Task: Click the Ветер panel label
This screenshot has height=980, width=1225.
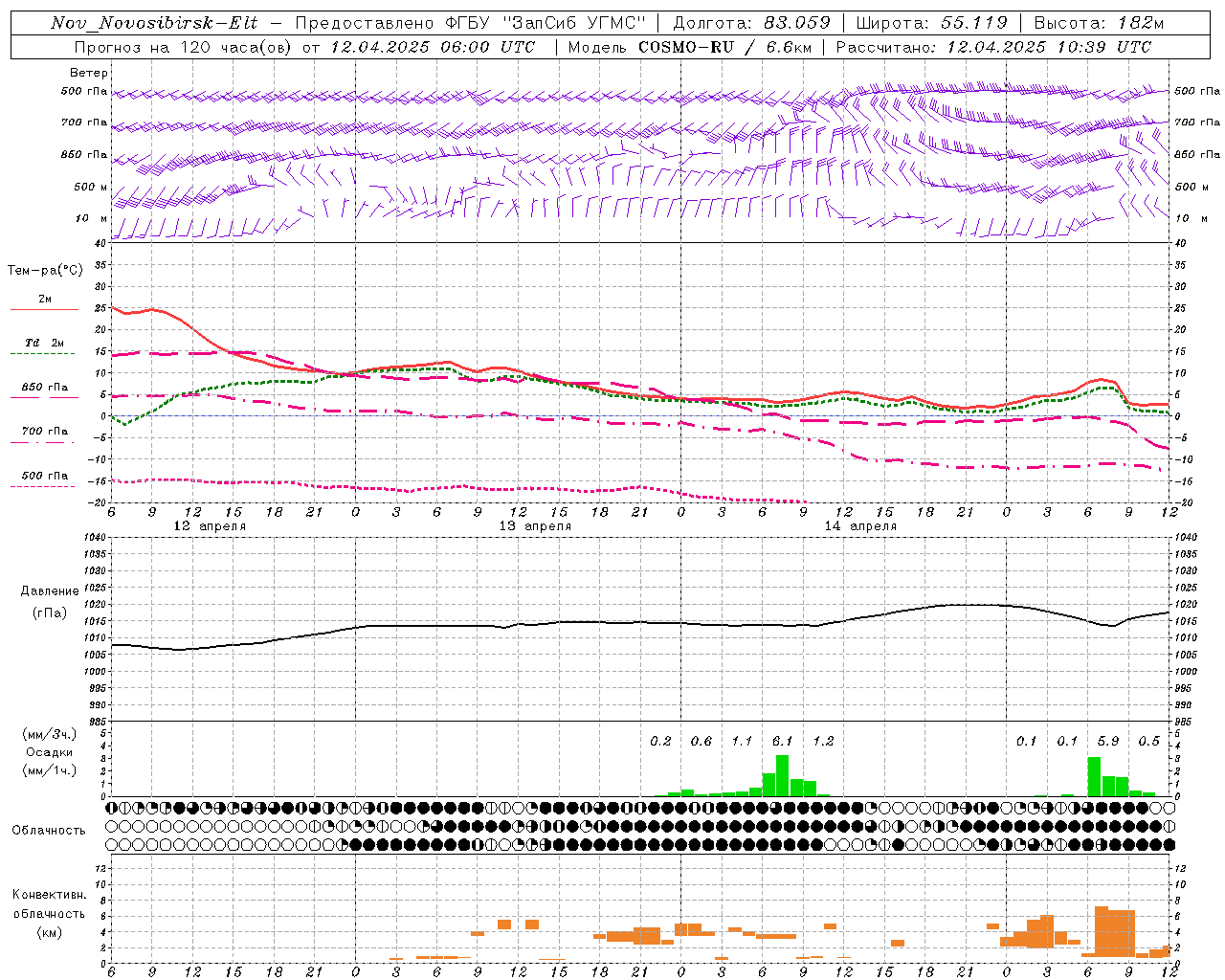Action: point(89,73)
